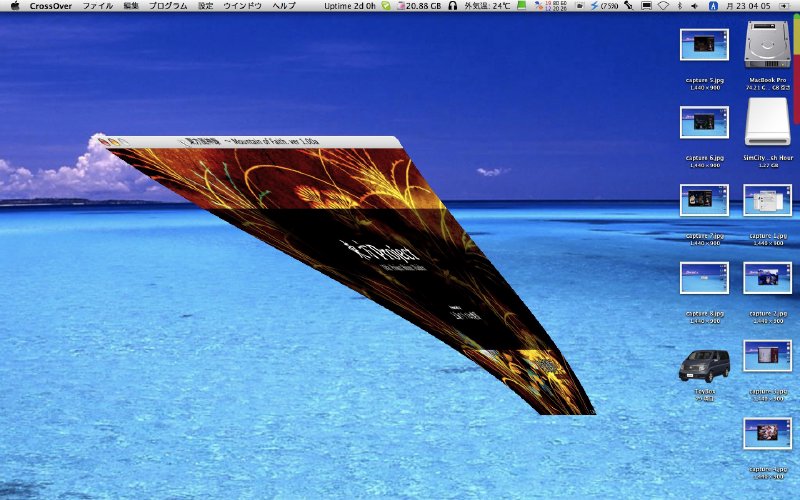Click the green checkmark status icon

pyautogui.click(x=386, y=6)
